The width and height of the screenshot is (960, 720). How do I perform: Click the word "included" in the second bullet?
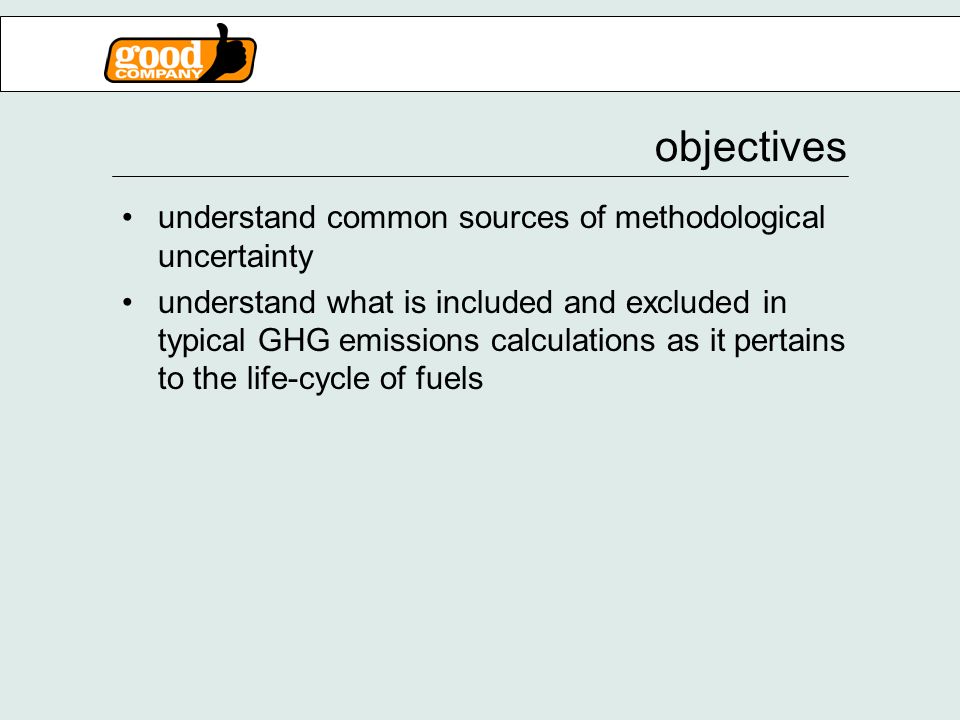(493, 303)
